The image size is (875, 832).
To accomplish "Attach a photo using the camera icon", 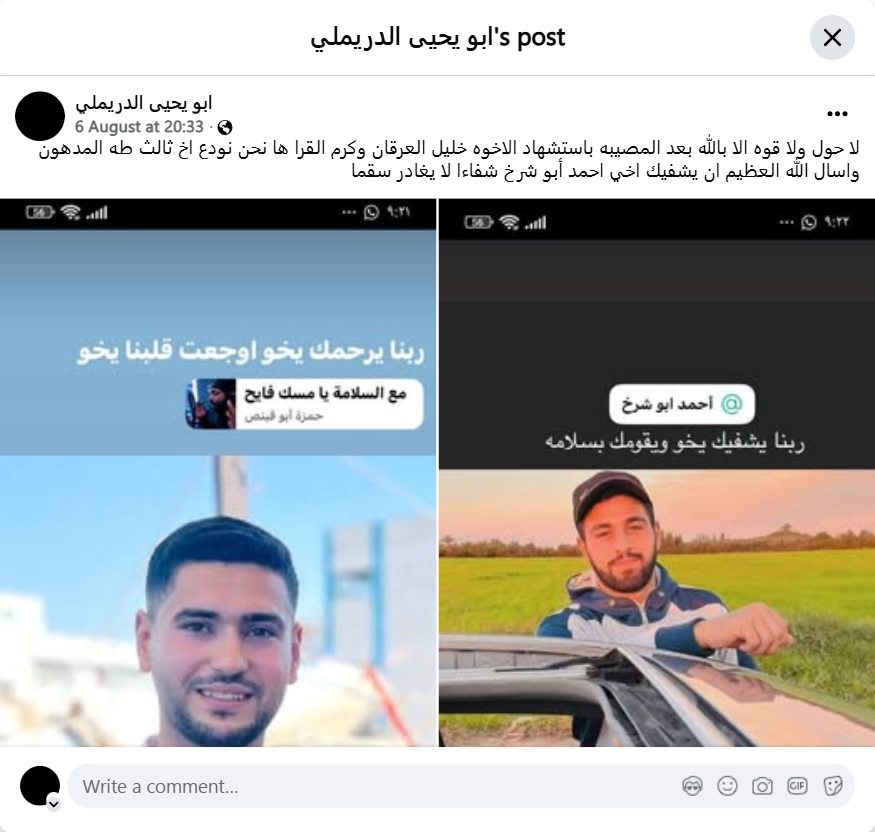I will (762, 786).
